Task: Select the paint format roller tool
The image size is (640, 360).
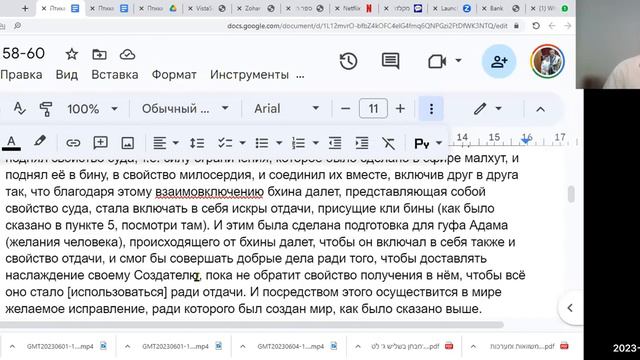Action: (46, 109)
